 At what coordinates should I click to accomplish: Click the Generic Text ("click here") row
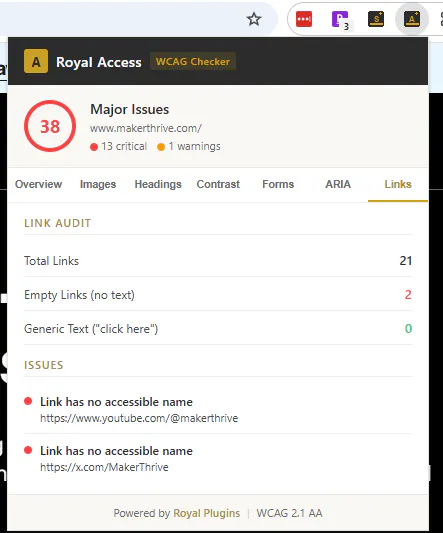pos(218,329)
